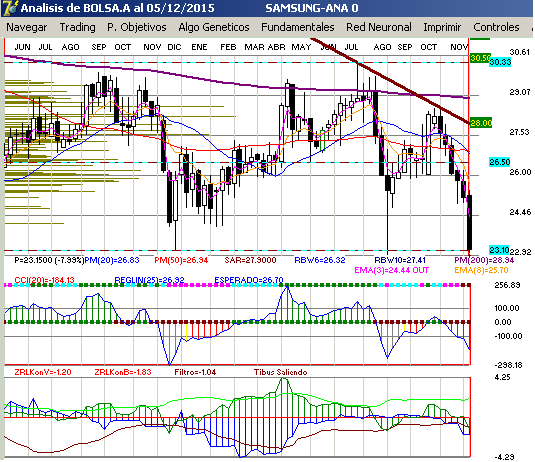535x462 pixels.
Task: Click the DIC month label on time axis
Action: click(174, 47)
